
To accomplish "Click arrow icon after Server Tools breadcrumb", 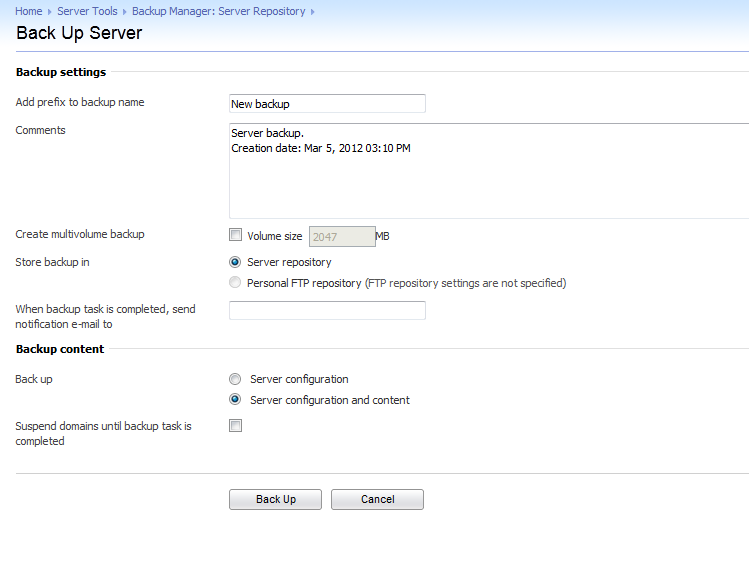I will (125, 12).
